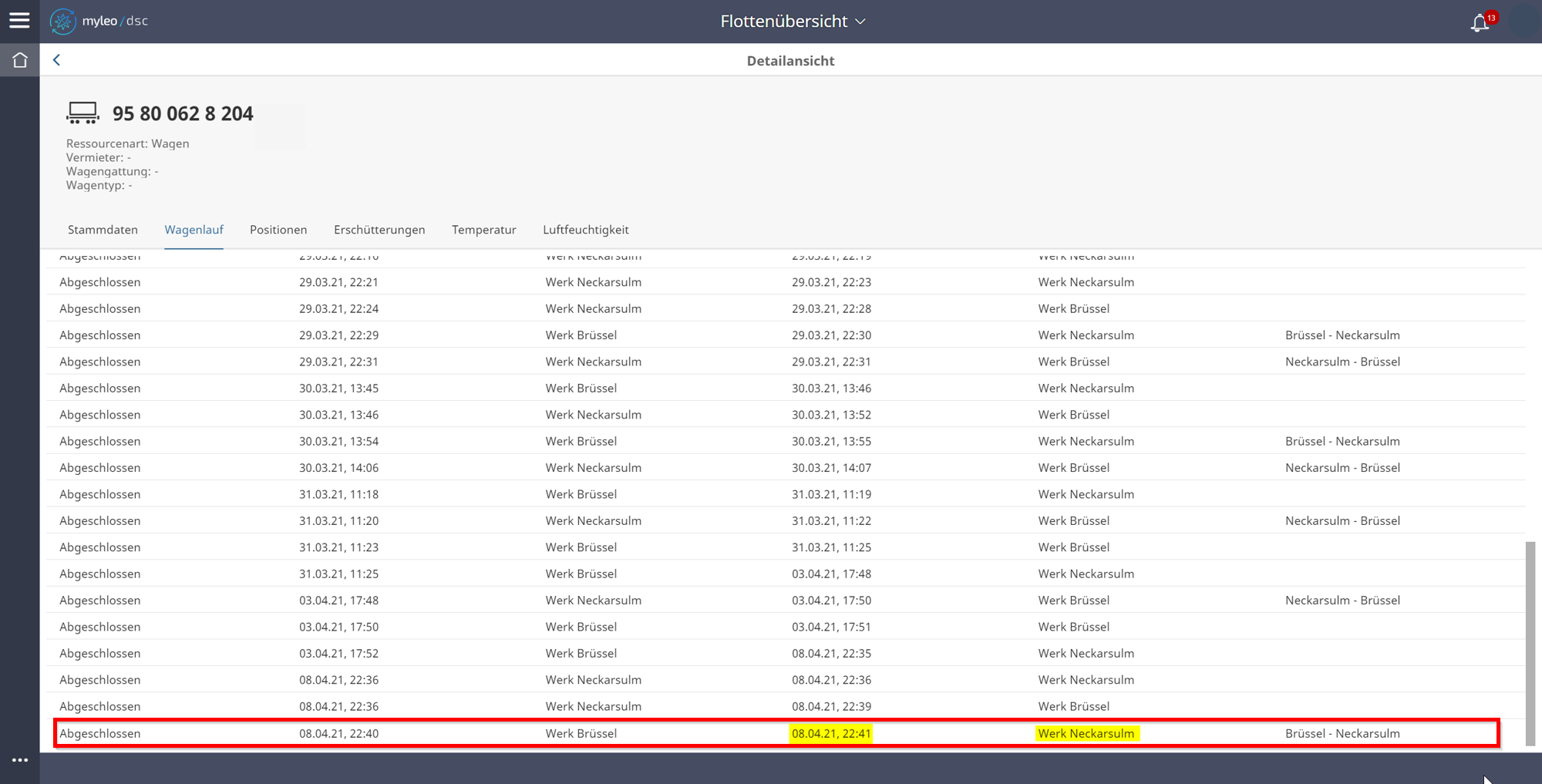1542x784 pixels.
Task: Select the start time 30.03.21, 13:54
Action: tap(338, 441)
